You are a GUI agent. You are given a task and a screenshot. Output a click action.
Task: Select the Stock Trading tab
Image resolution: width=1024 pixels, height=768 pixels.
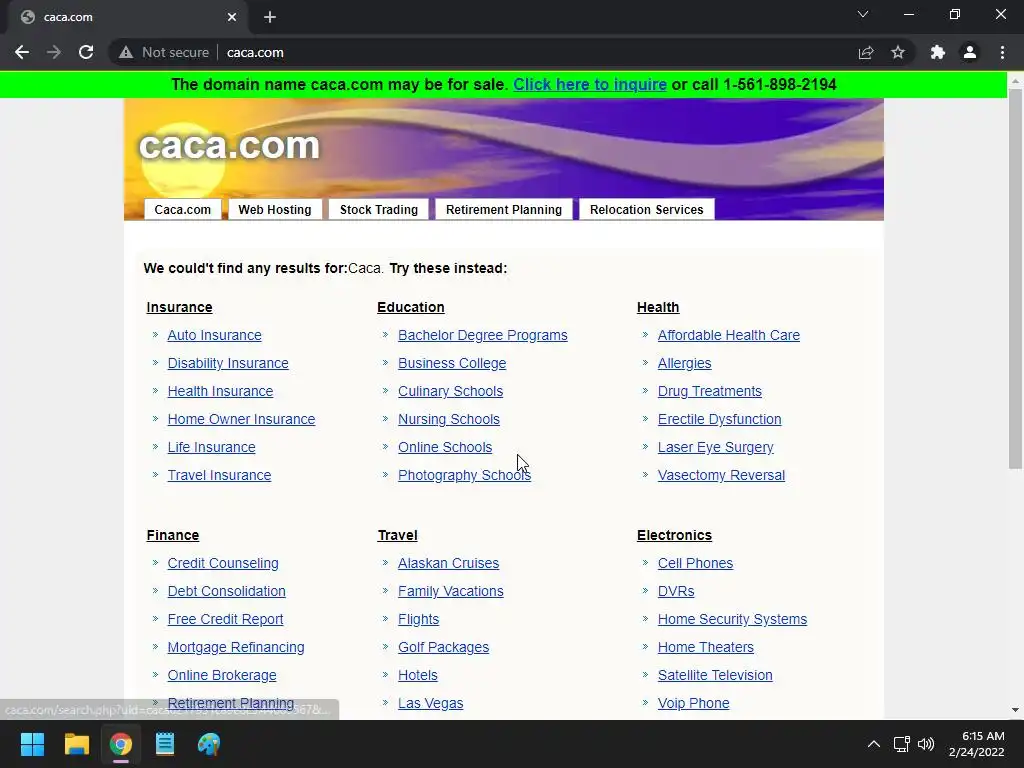379,210
